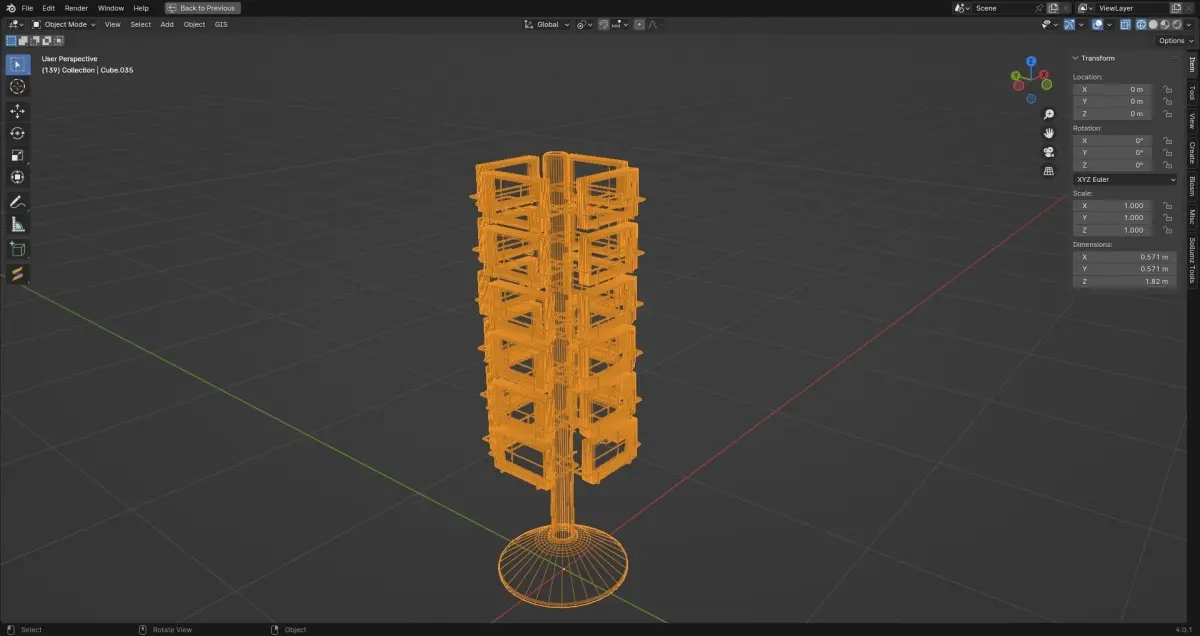The image size is (1200, 636).
Task: Lock the Scale Y value
Action: coord(1168,217)
